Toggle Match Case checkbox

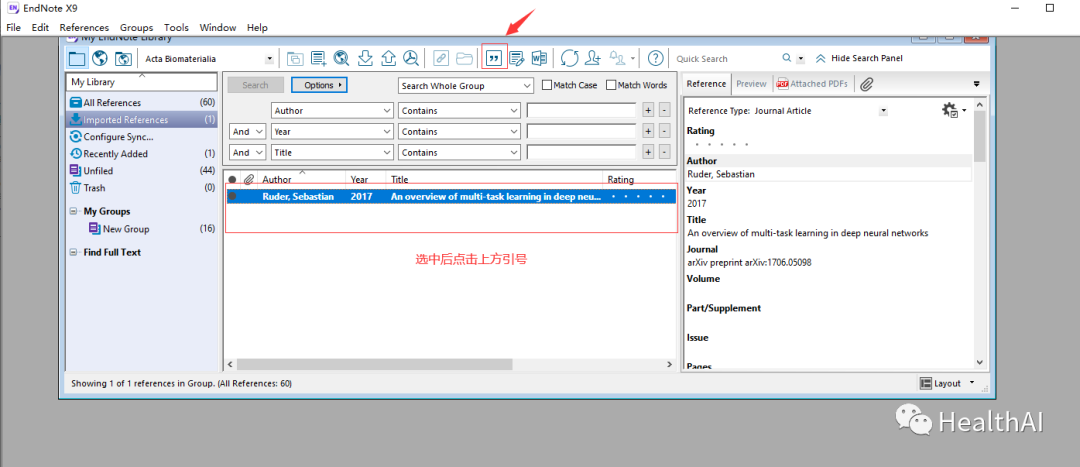point(548,85)
